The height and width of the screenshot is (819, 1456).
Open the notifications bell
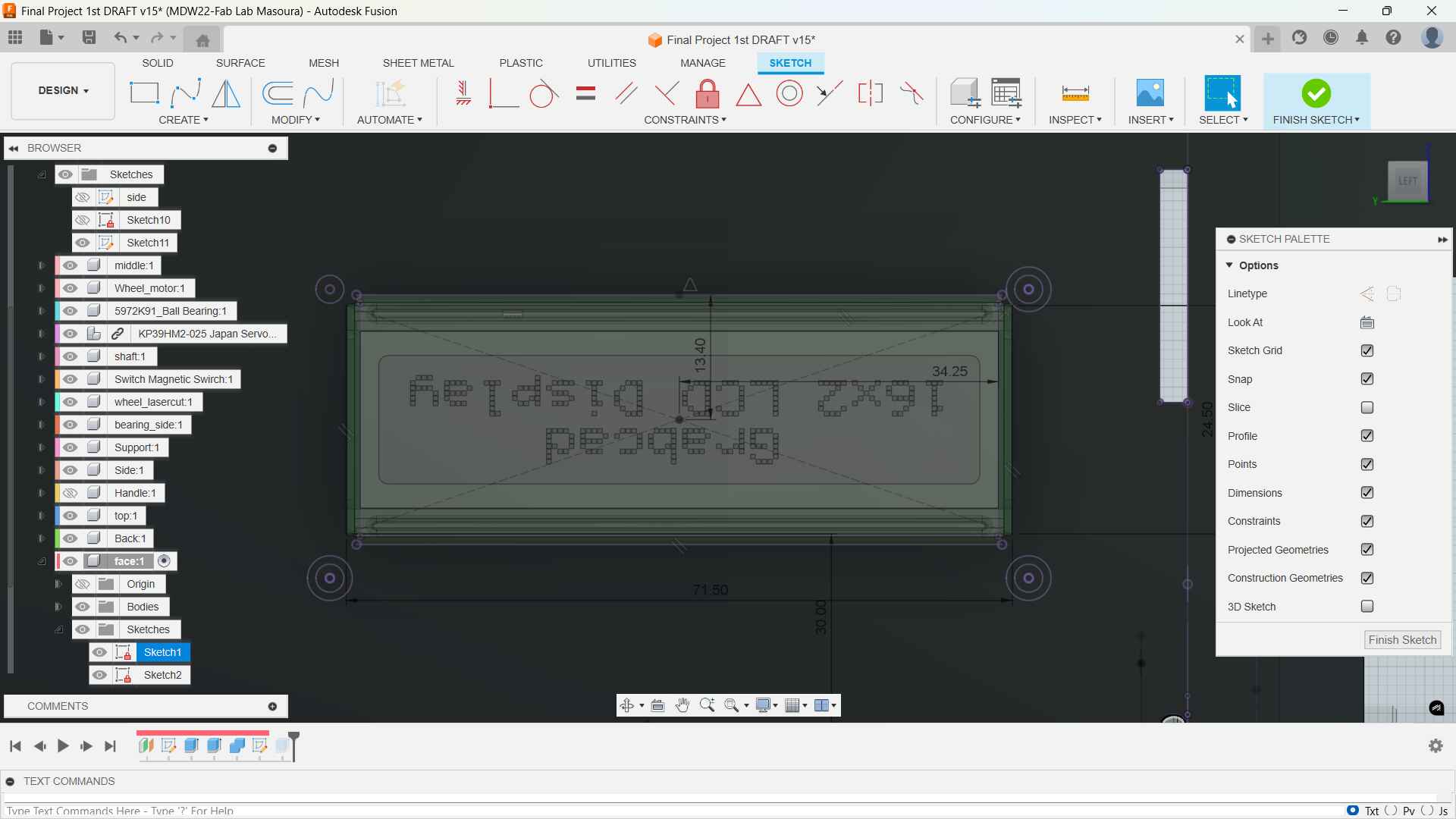1362,38
